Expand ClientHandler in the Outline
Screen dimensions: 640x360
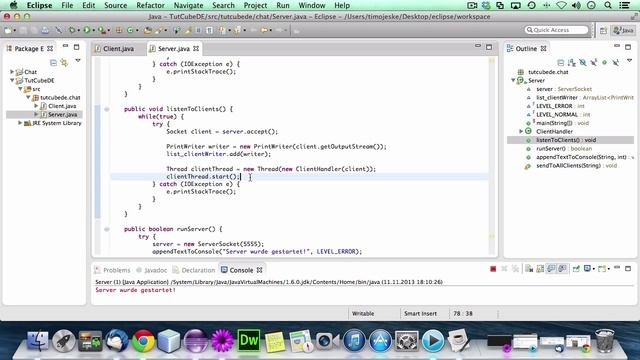(521, 131)
